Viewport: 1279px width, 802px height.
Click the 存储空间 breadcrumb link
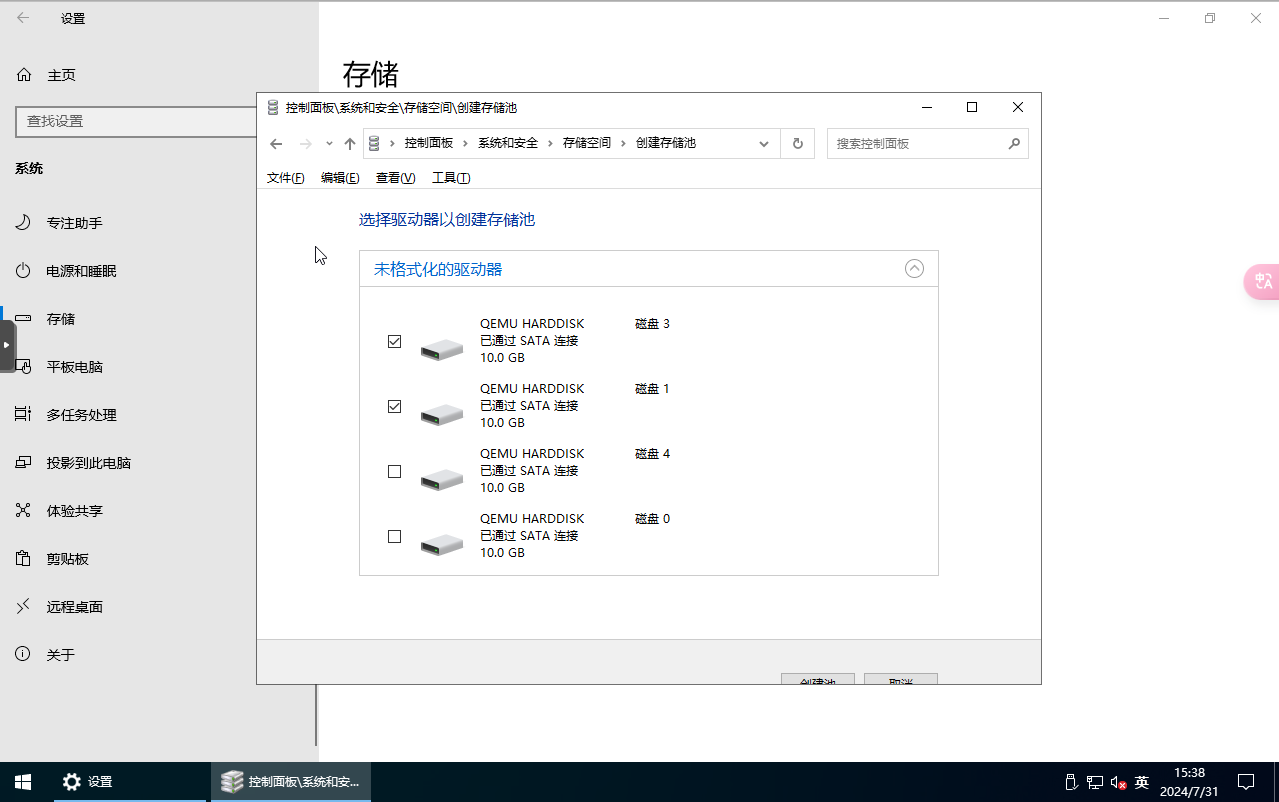pyautogui.click(x=586, y=143)
